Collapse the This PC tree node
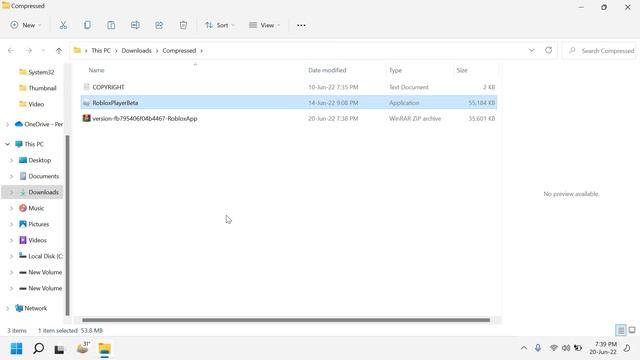The image size is (640, 360). pos(7,144)
